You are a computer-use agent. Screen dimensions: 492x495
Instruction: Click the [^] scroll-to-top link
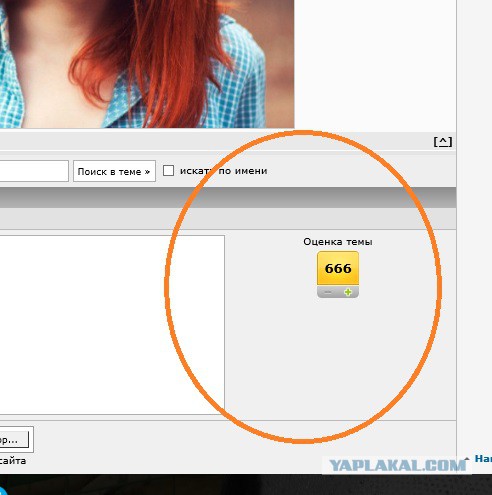pyautogui.click(x=443, y=142)
